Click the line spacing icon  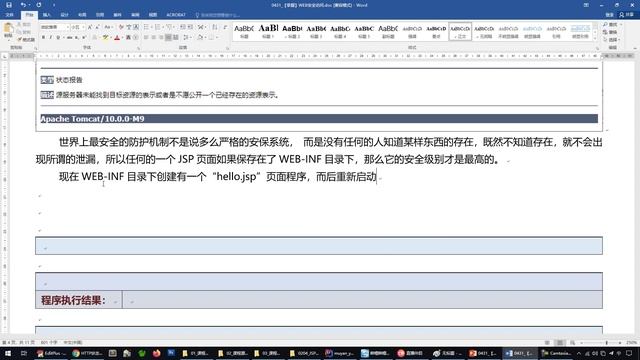tap(186, 38)
